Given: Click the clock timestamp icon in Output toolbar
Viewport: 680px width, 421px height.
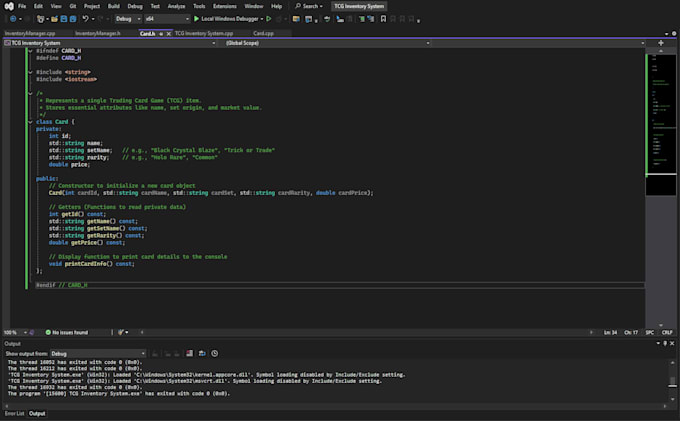Looking at the screenshot, I should (x=215, y=353).
